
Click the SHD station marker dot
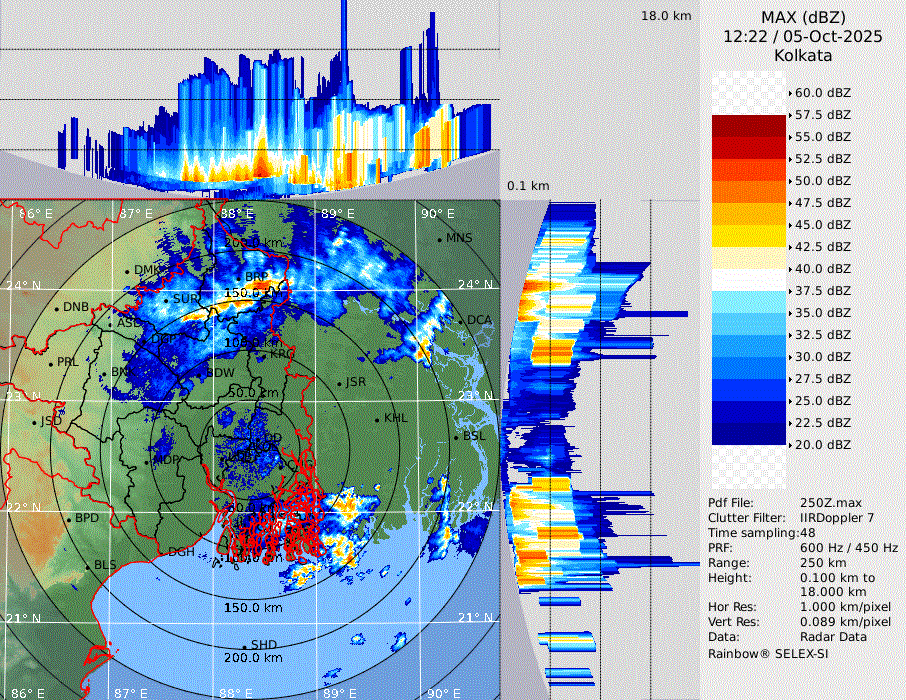244,645
